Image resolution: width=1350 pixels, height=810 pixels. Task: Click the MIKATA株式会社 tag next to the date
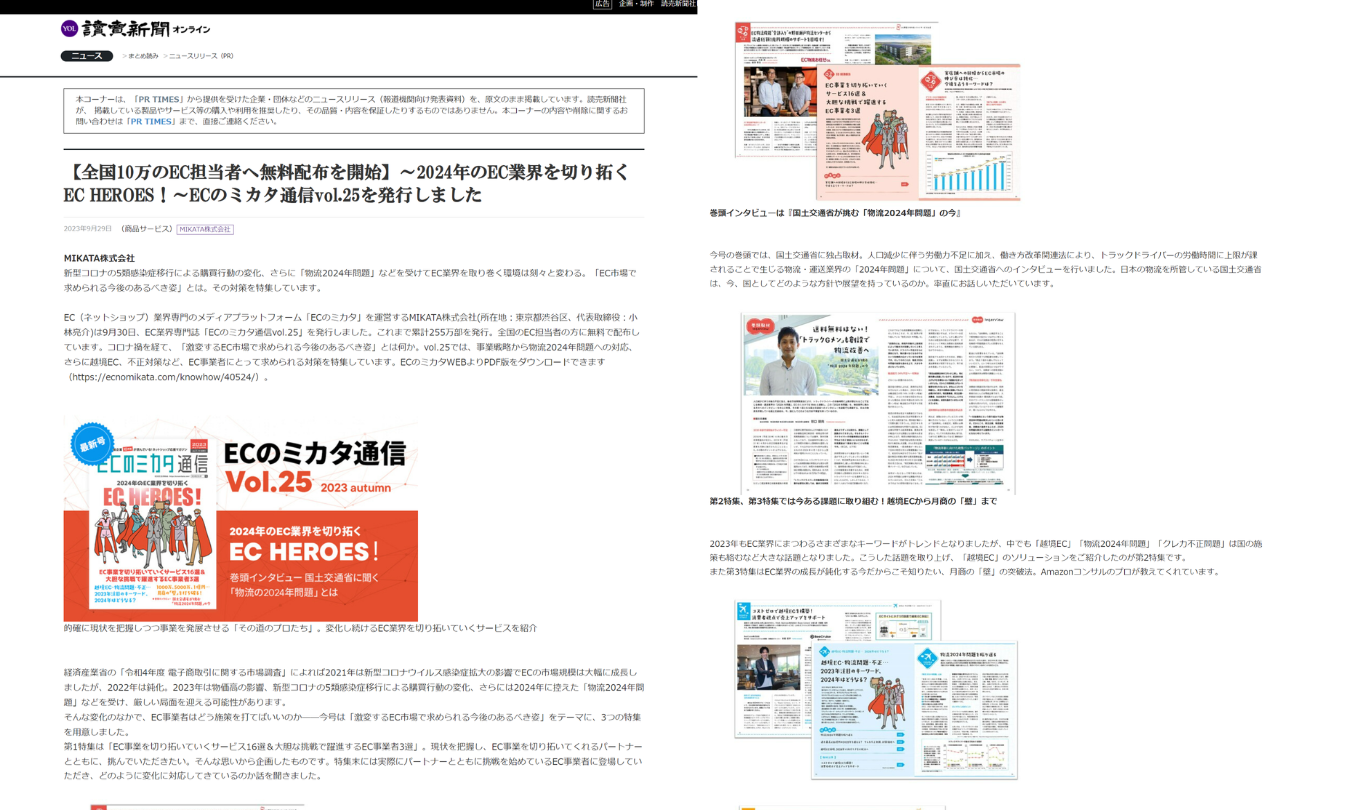205,229
